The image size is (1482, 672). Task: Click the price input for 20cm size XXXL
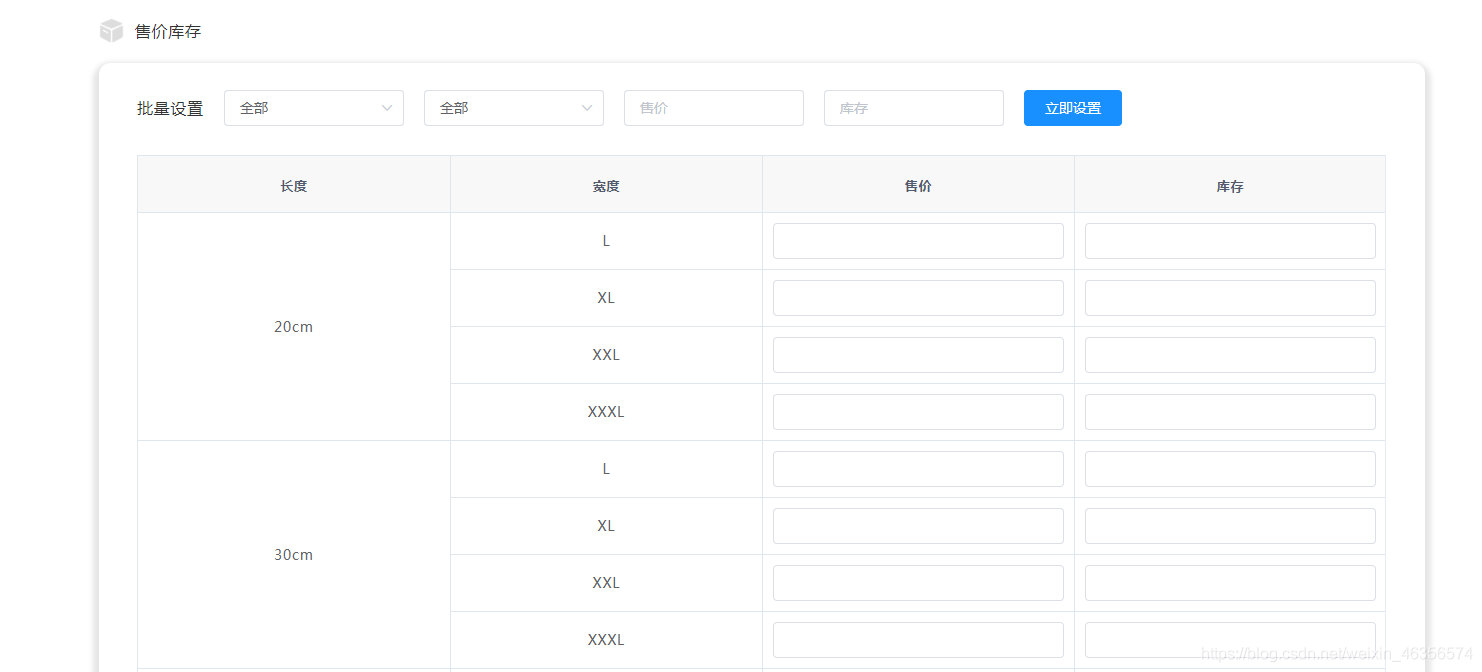tap(917, 411)
